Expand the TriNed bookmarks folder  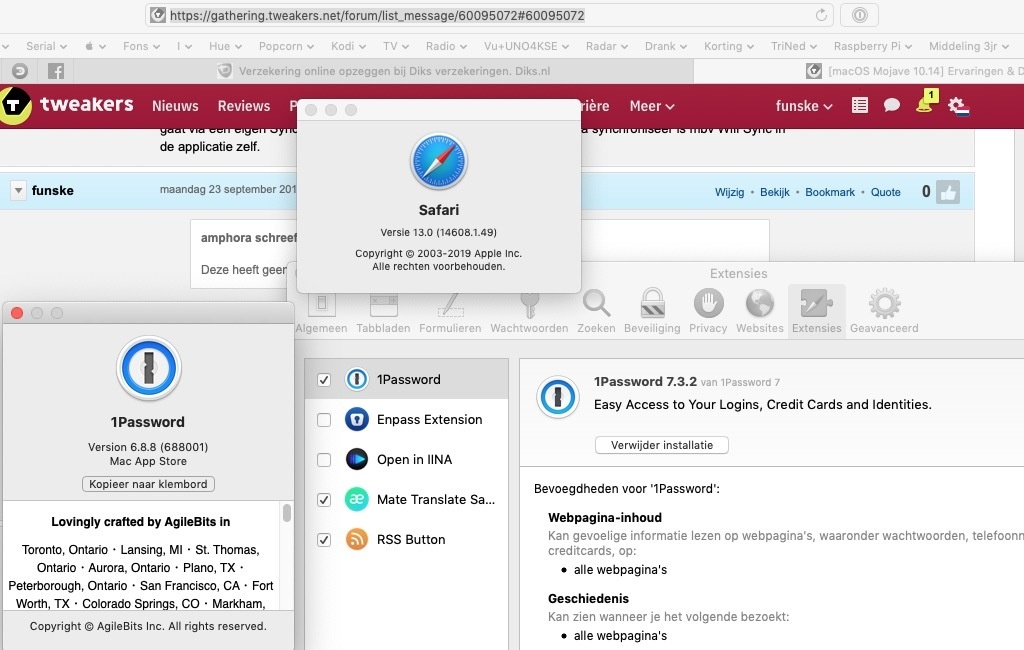(793, 46)
